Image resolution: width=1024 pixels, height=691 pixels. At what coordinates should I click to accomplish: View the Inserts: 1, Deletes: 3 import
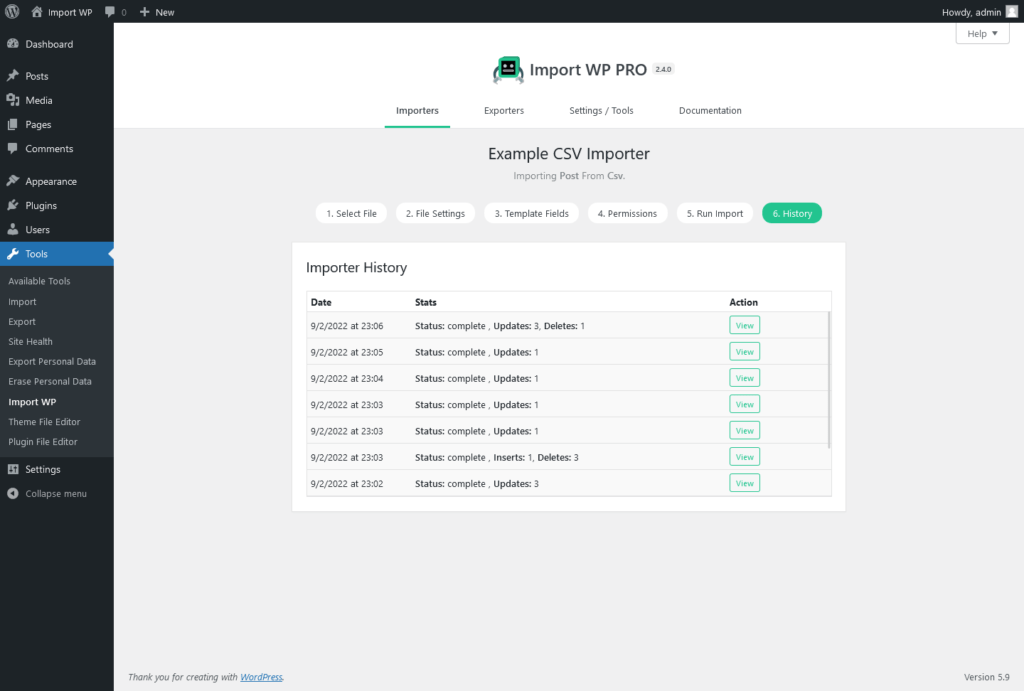pyautogui.click(x=744, y=457)
